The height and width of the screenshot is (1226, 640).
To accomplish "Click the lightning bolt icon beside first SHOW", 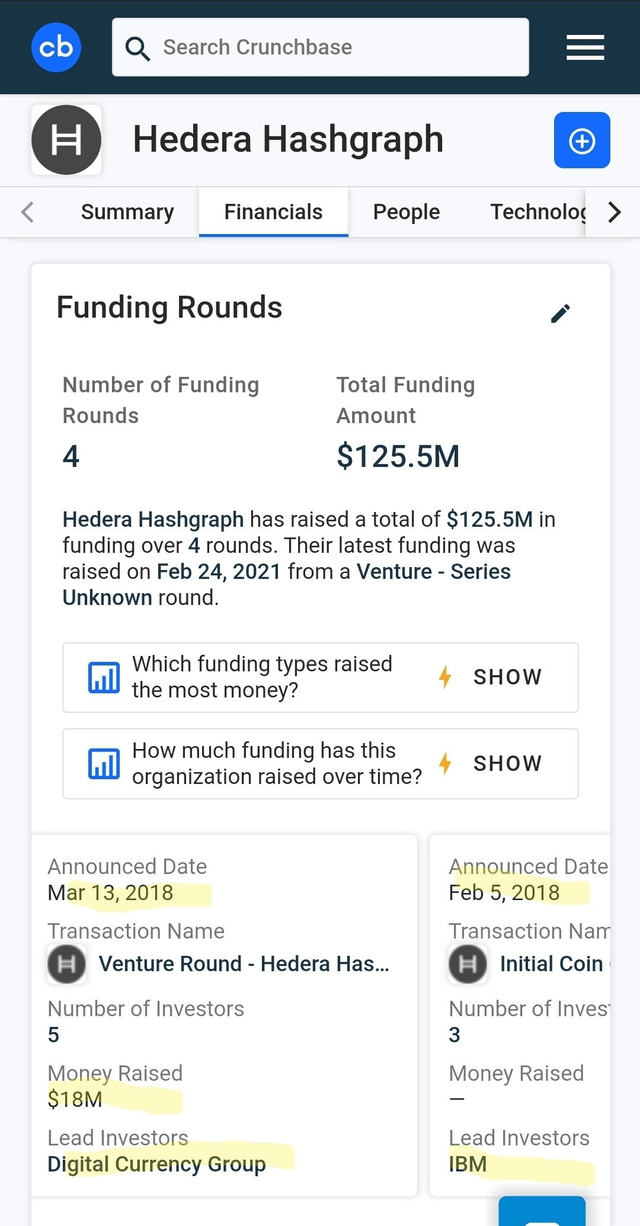I will click(x=446, y=677).
